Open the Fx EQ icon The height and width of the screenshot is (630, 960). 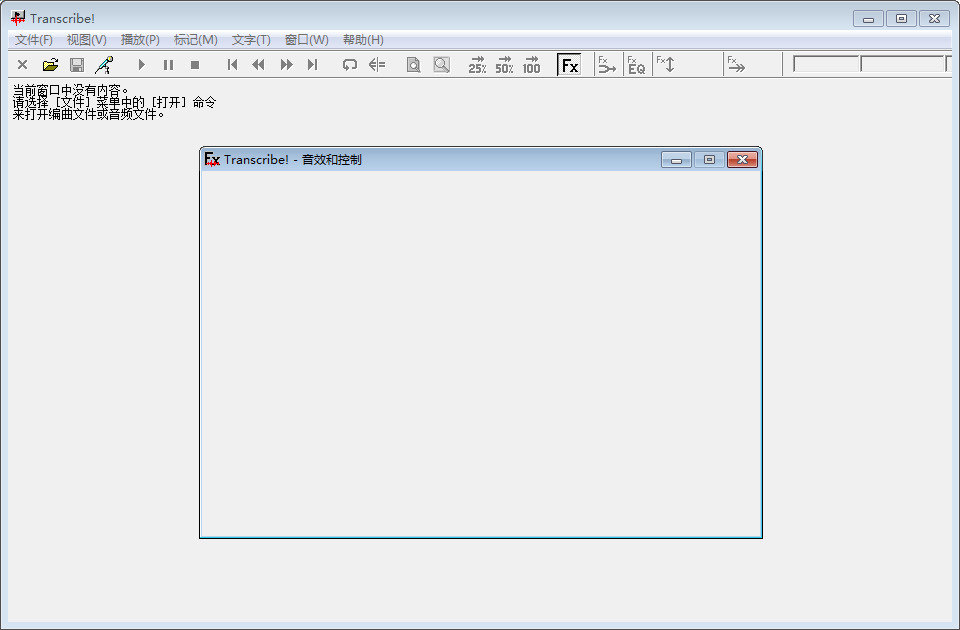tap(636, 65)
